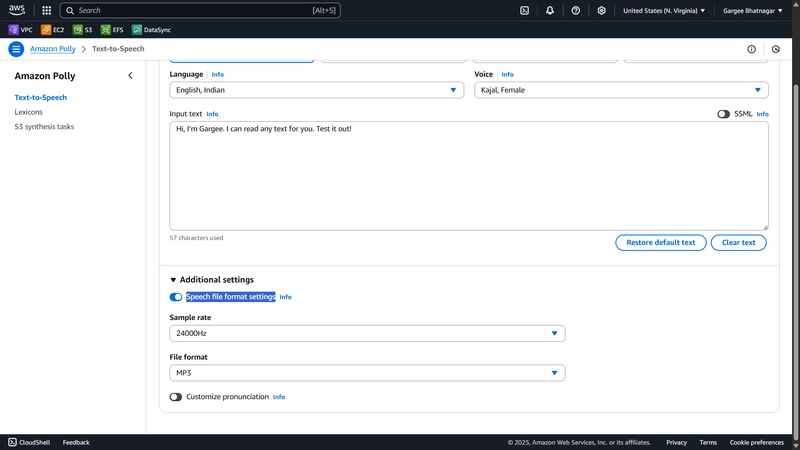Open Cookie preferences in footer

pos(756,442)
